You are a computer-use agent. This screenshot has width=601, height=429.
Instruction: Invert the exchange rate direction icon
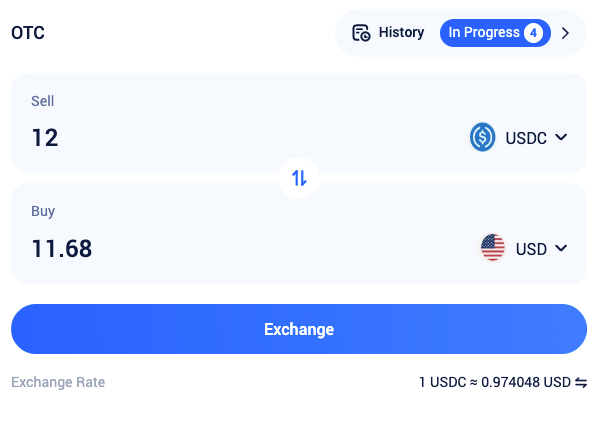point(581,382)
